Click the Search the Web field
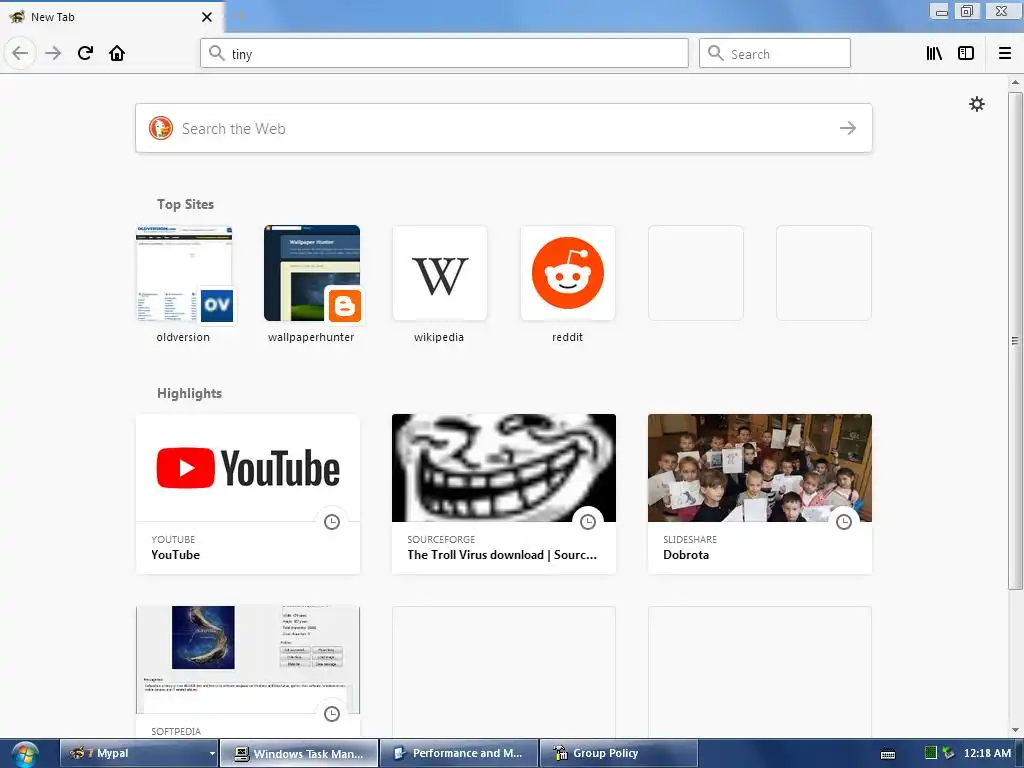The height and width of the screenshot is (768, 1024). click(x=504, y=128)
